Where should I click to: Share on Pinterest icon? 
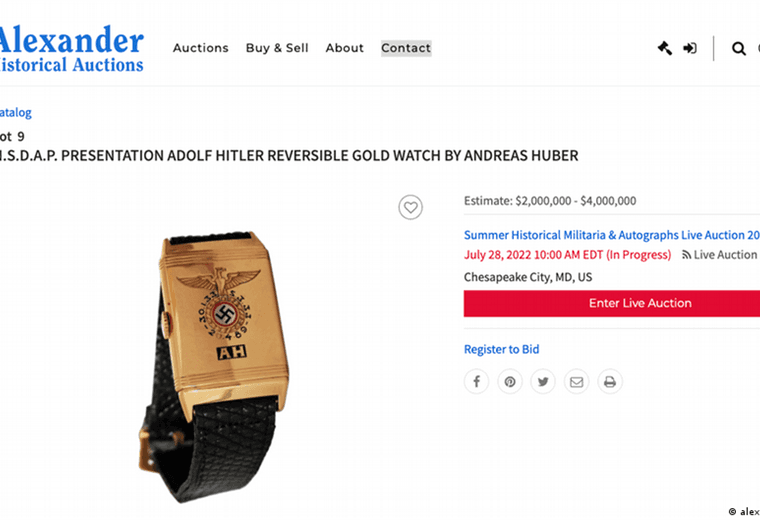click(510, 381)
